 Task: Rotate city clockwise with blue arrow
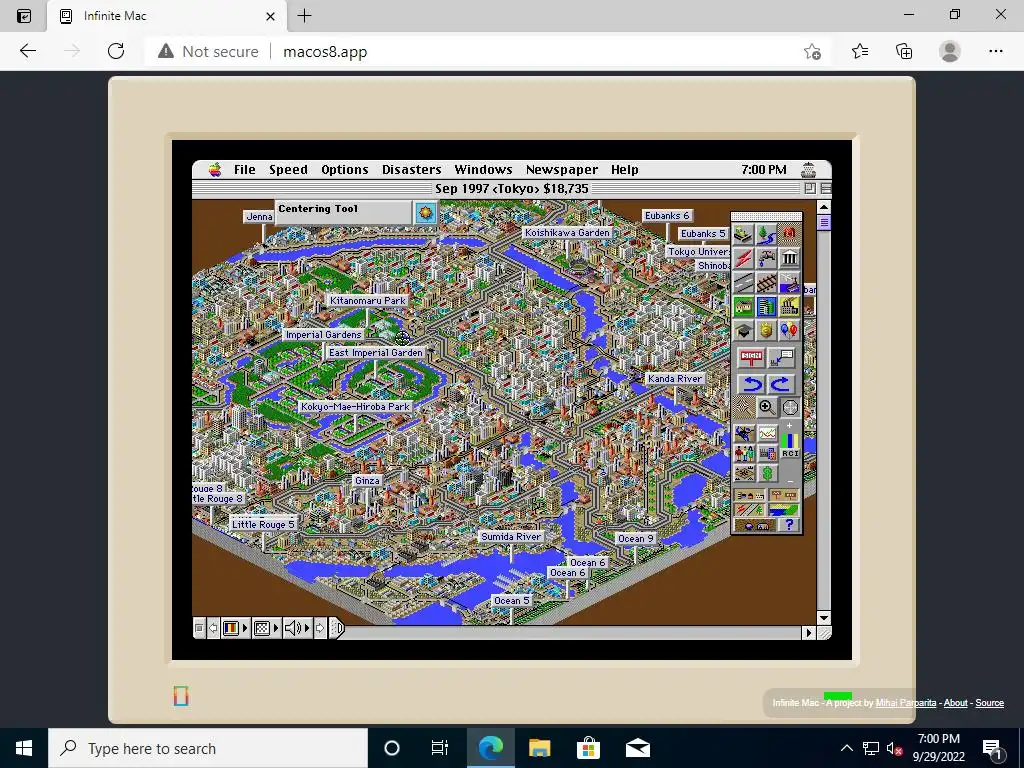781,385
